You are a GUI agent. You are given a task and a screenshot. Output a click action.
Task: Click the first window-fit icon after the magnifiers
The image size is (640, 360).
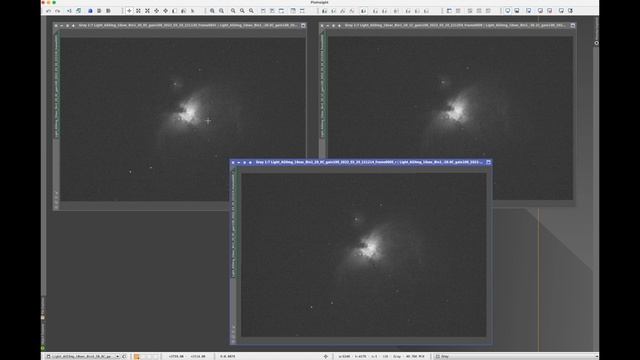tap(263, 11)
